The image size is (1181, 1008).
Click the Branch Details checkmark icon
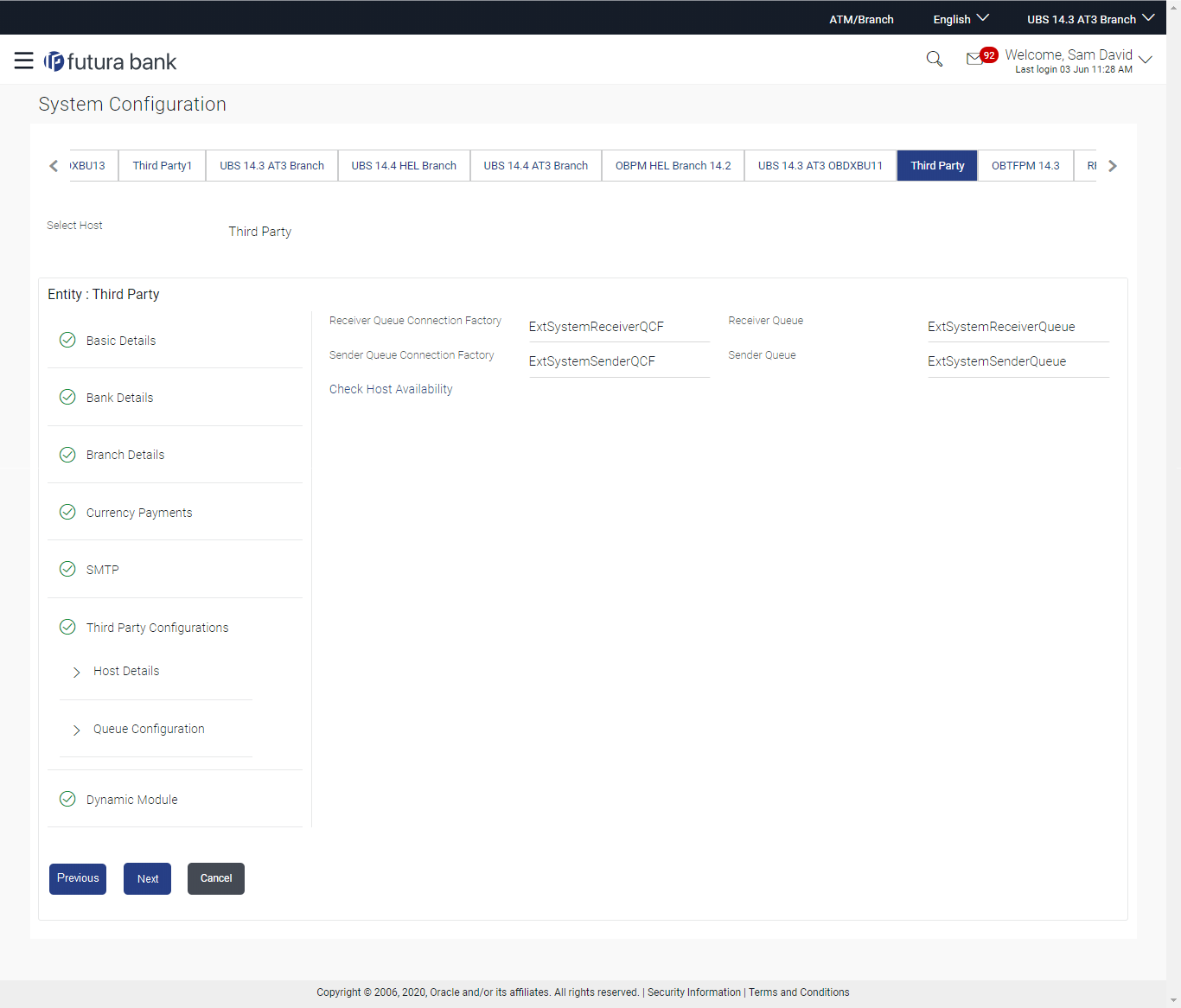(x=67, y=454)
